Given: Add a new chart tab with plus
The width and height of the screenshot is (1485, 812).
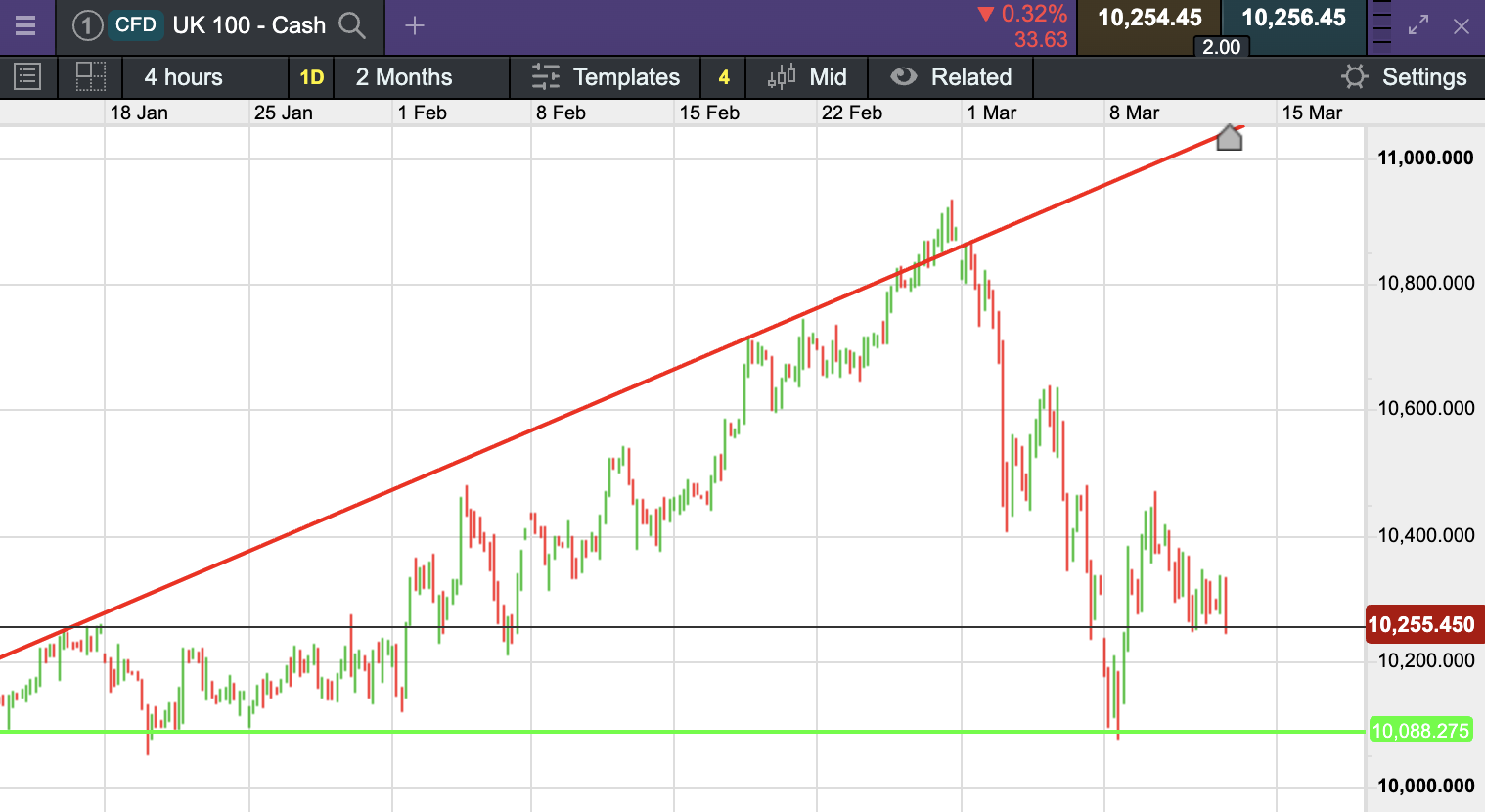Looking at the screenshot, I should pyautogui.click(x=415, y=25).
